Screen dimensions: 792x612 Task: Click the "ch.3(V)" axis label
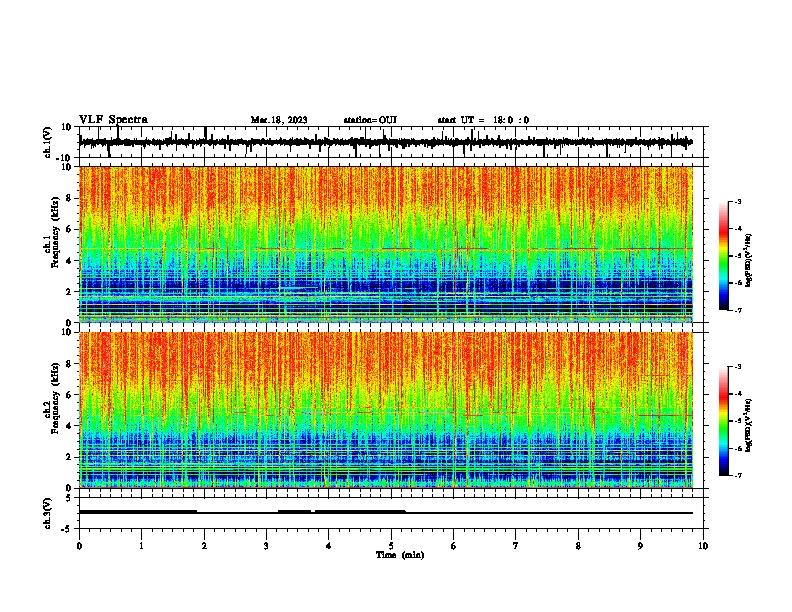47,513
